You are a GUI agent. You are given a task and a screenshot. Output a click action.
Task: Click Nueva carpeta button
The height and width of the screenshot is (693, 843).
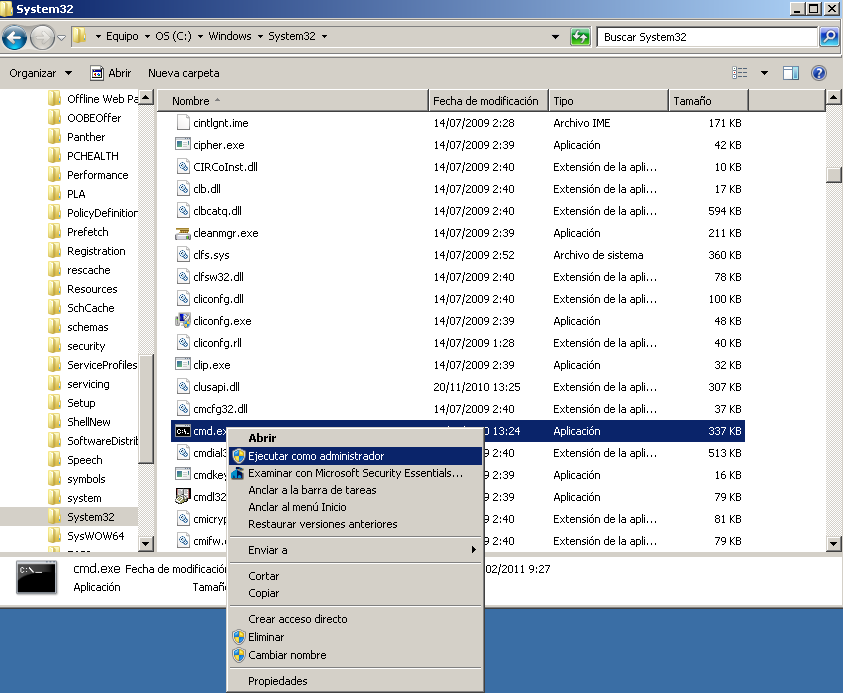point(183,73)
